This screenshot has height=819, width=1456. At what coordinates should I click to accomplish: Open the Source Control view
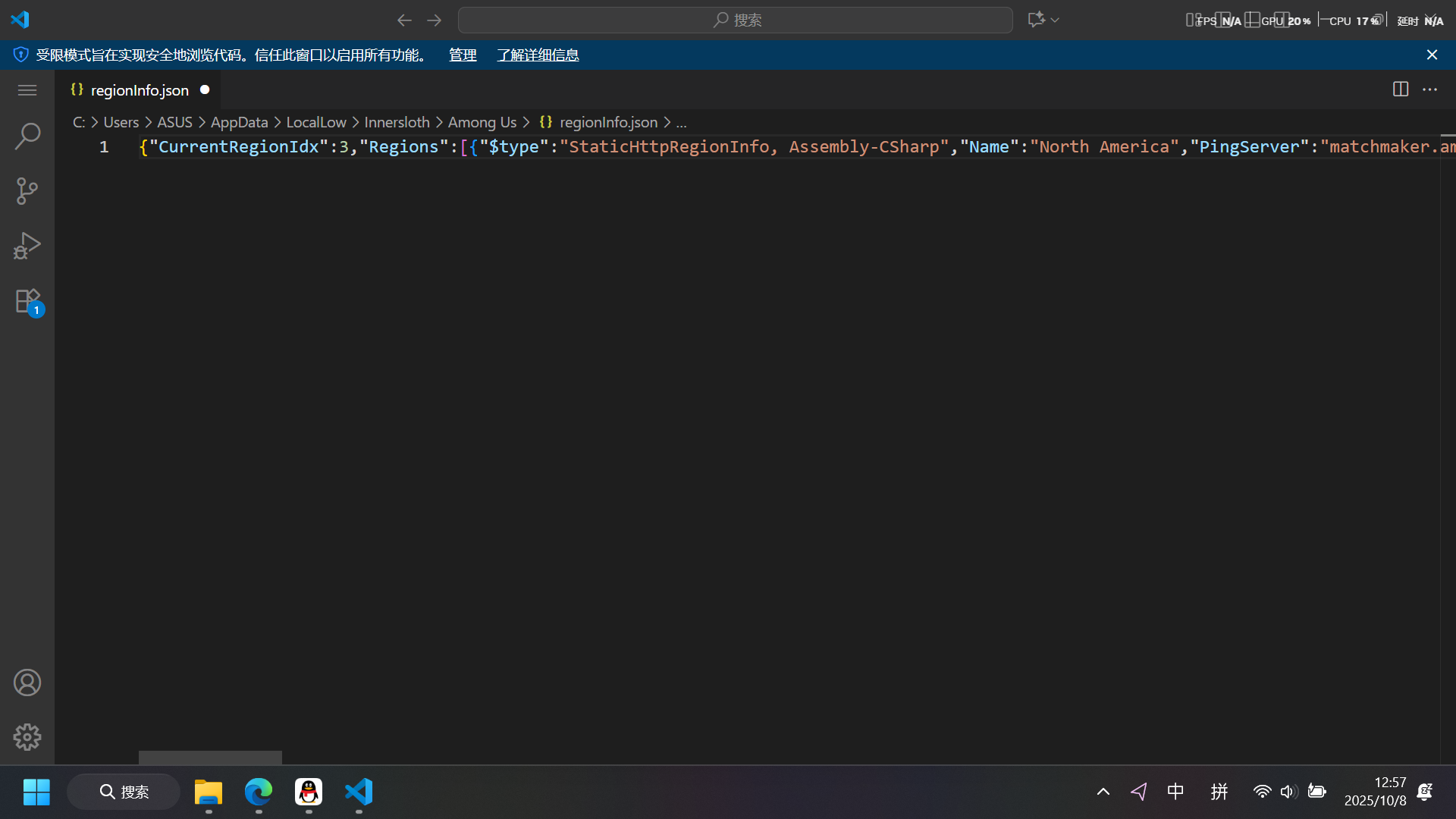(x=27, y=191)
